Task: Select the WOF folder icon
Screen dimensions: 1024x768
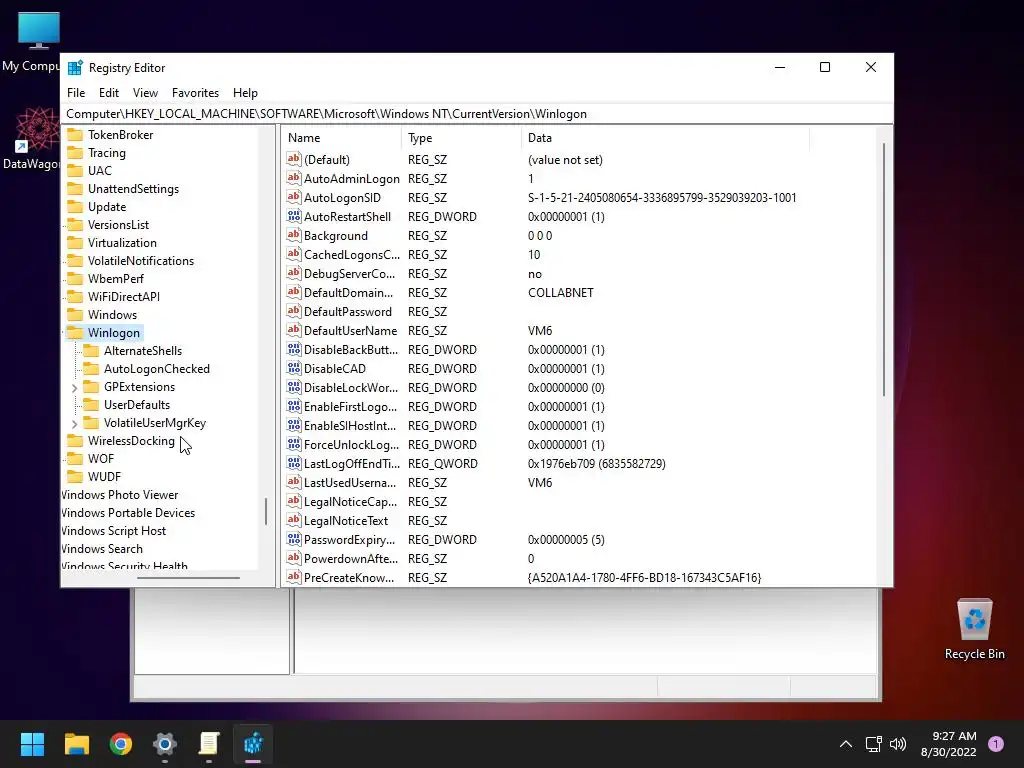Action: tap(76, 459)
